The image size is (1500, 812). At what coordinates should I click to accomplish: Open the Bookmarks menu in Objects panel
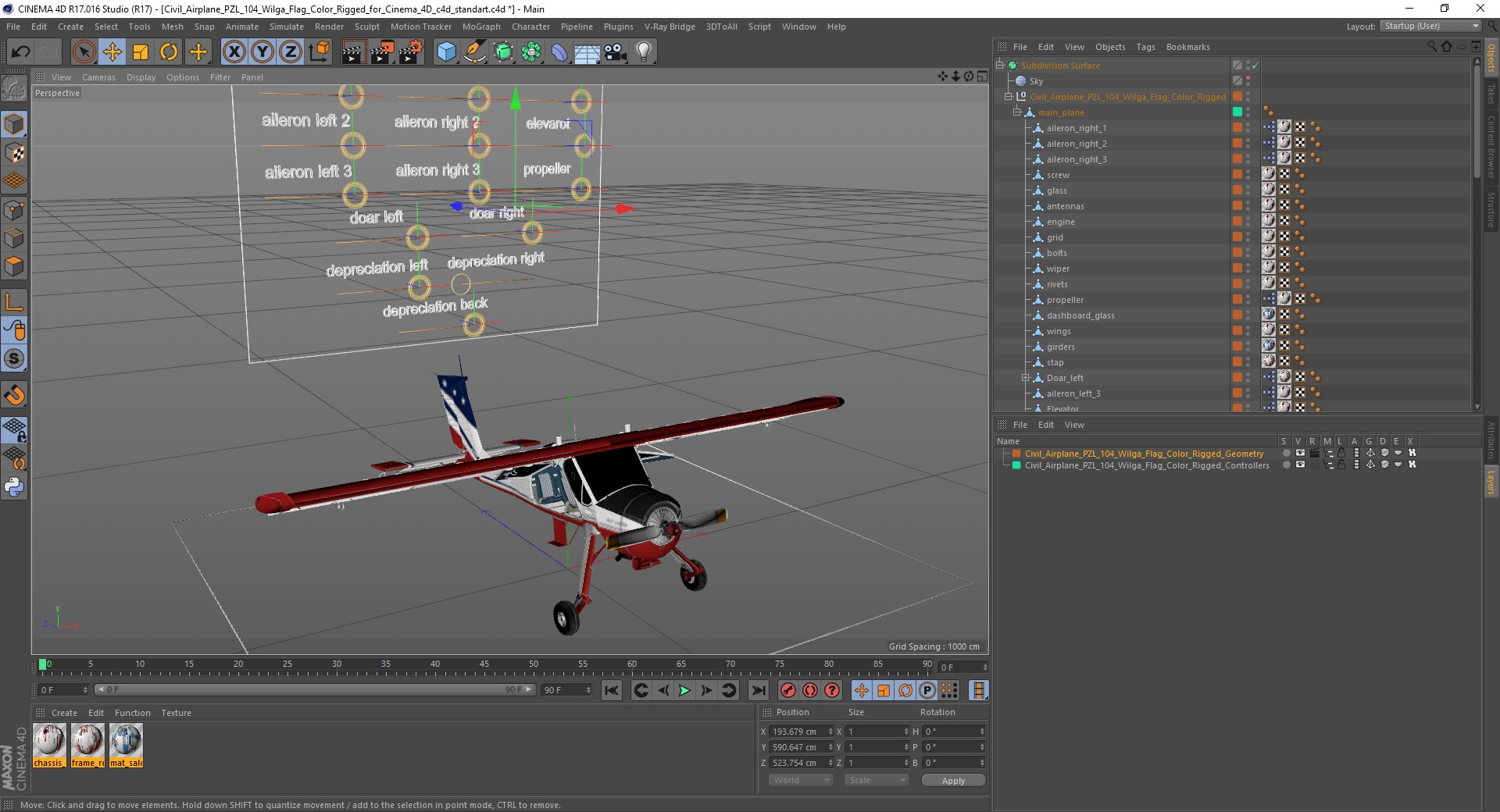tap(1187, 47)
